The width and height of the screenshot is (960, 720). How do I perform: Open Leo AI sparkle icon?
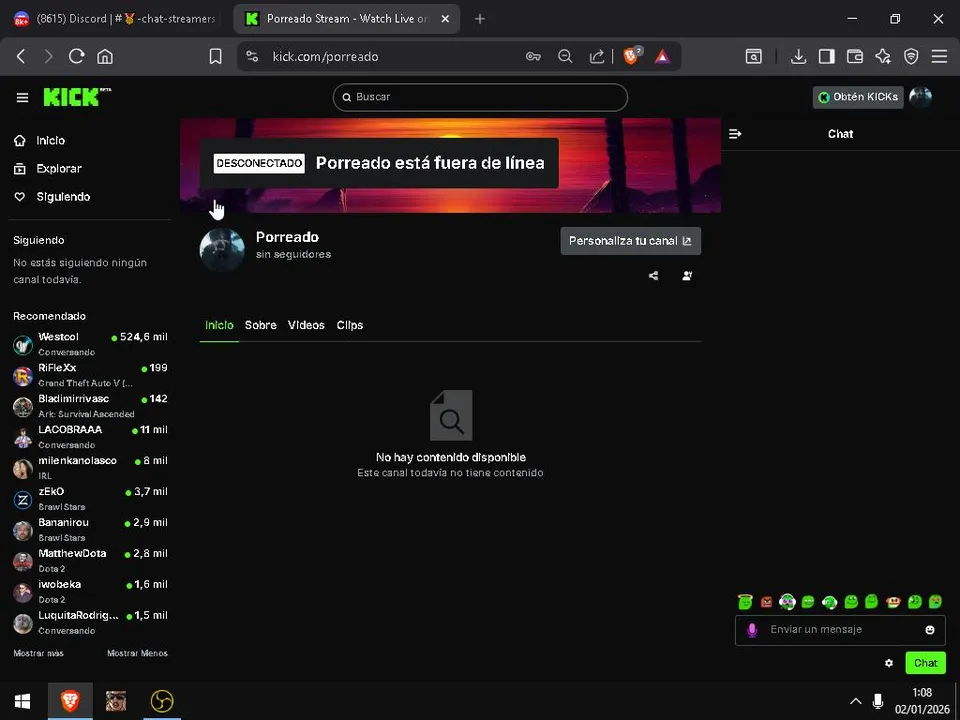(x=883, y=56)
